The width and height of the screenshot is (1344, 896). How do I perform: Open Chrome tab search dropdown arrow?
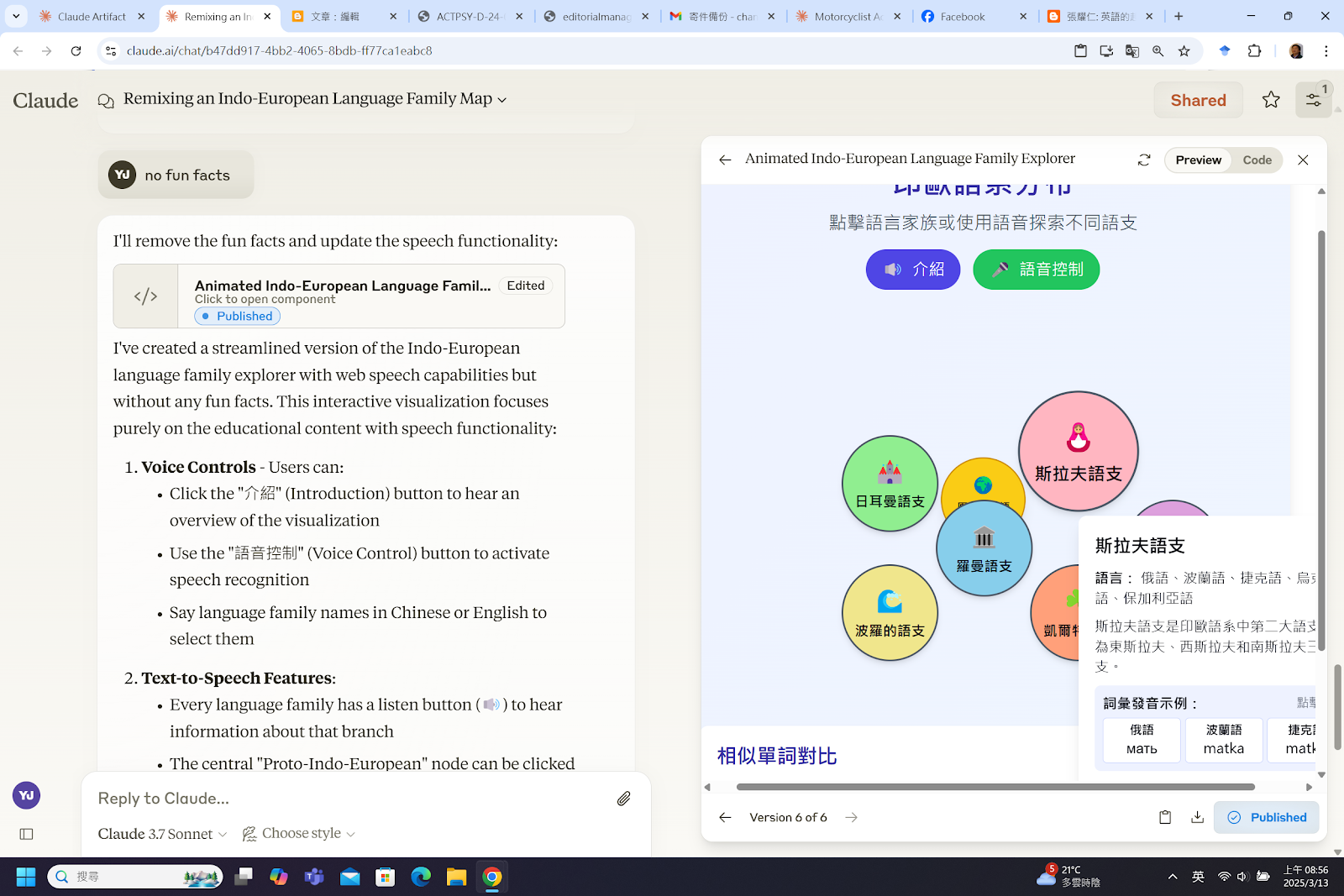[15, 16]
